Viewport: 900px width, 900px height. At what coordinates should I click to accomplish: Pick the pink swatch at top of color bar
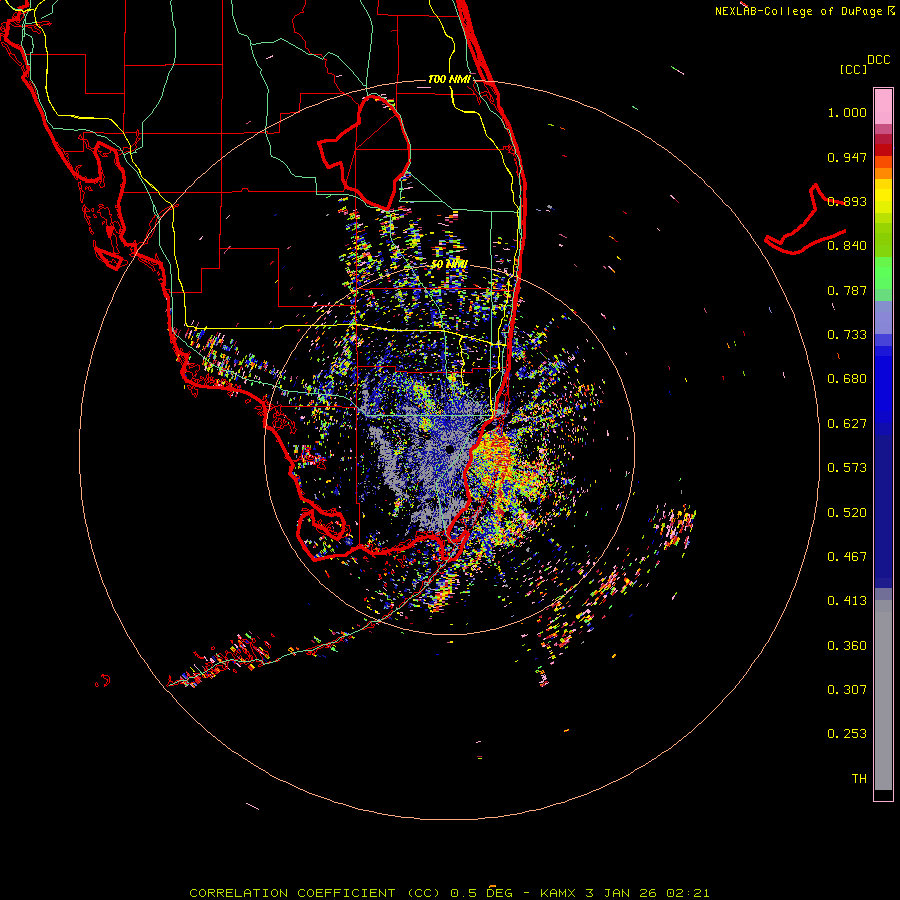coord(883,107)
